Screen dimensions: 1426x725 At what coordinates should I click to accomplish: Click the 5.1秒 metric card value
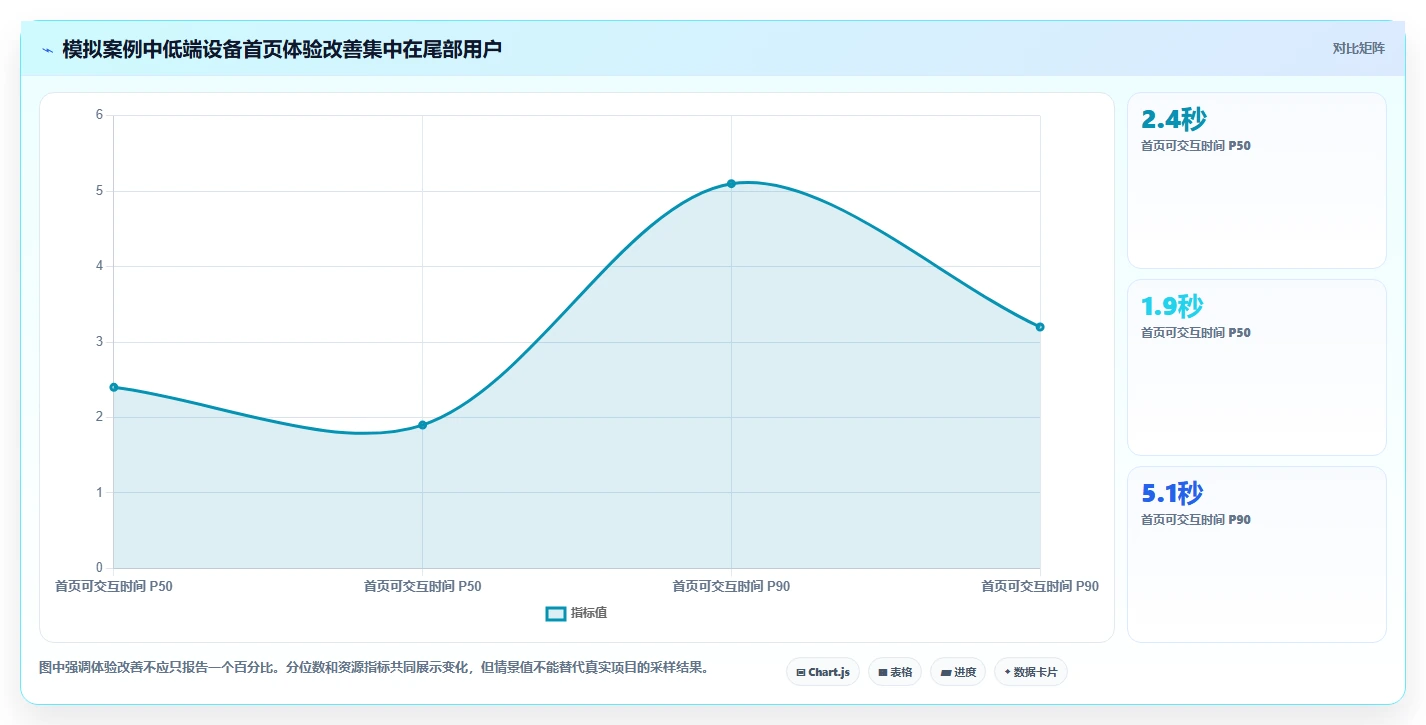(1172, 493)
